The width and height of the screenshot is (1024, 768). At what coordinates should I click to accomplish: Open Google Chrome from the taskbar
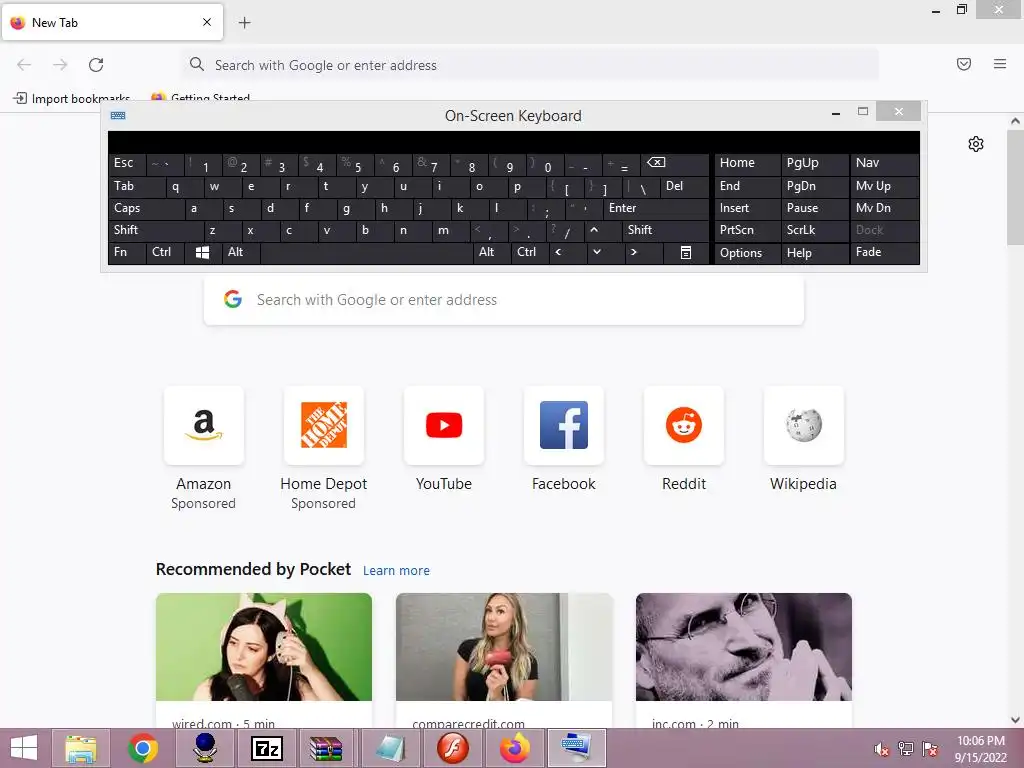coord(143,748)
